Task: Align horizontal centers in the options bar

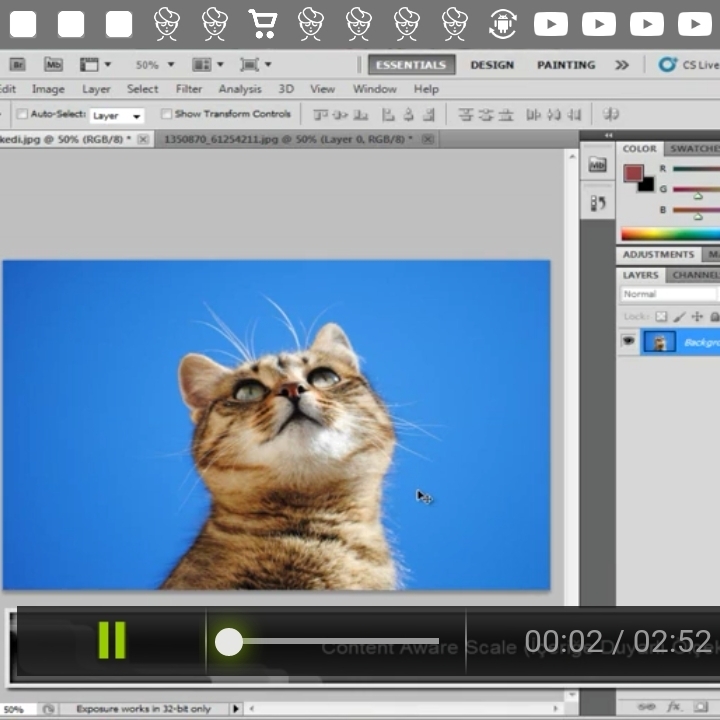Action: click(x=408, y=114)
